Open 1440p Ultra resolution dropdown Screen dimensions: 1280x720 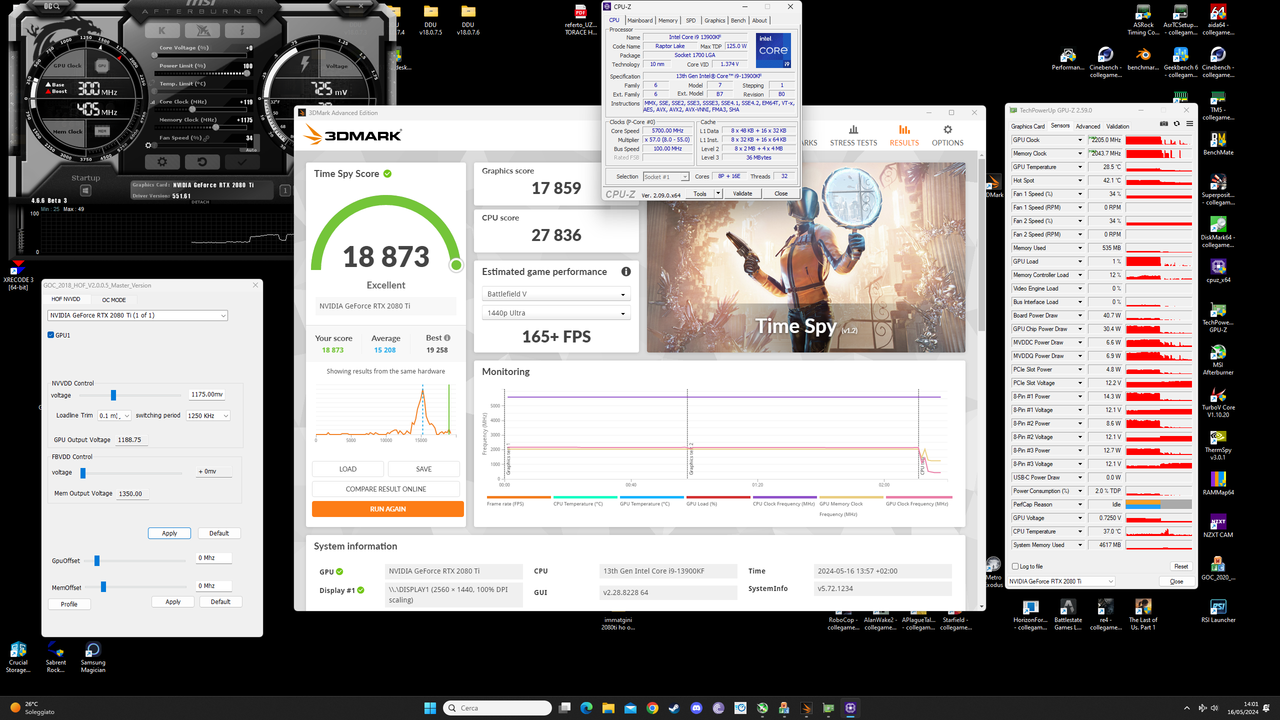(x=556, y=314)
